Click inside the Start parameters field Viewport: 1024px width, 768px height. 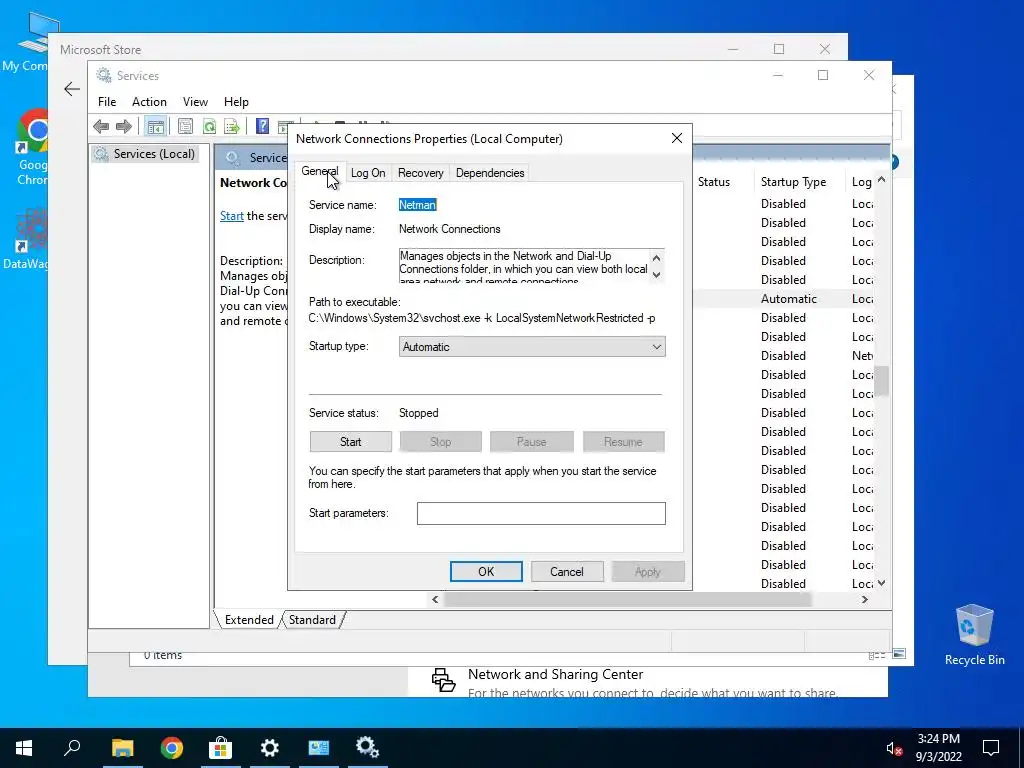pos(541,513)
